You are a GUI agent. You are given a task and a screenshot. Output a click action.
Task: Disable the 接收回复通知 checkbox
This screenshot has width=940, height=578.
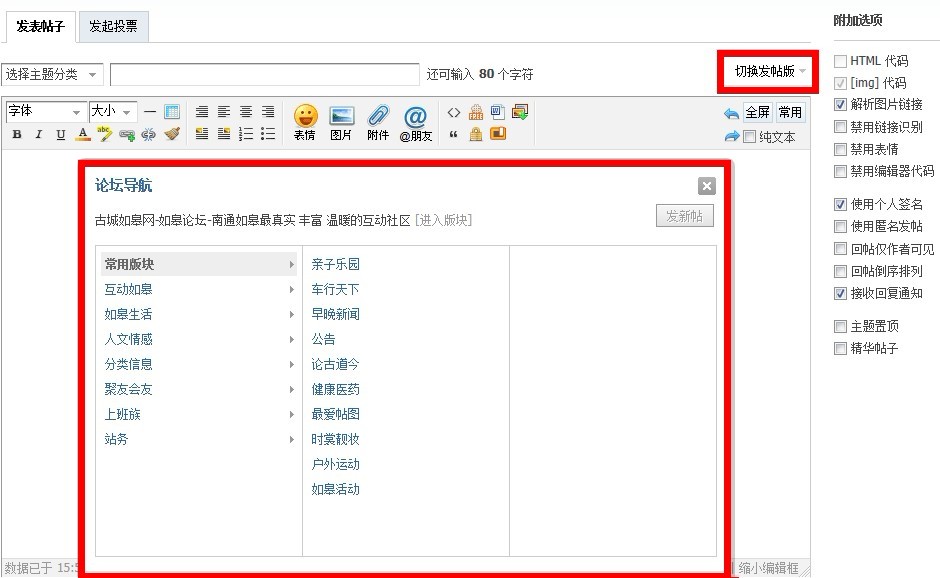(840, 293)
